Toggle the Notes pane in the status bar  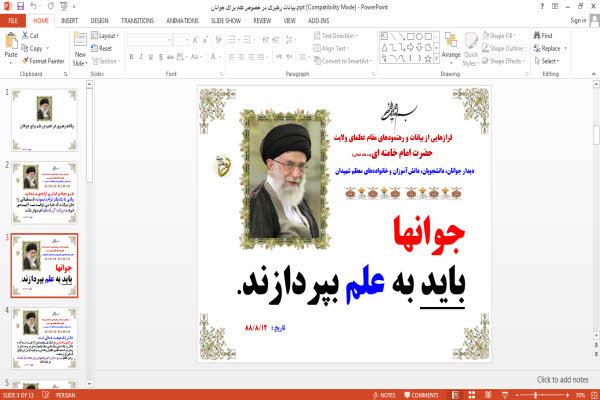click(x=384, y=395)
